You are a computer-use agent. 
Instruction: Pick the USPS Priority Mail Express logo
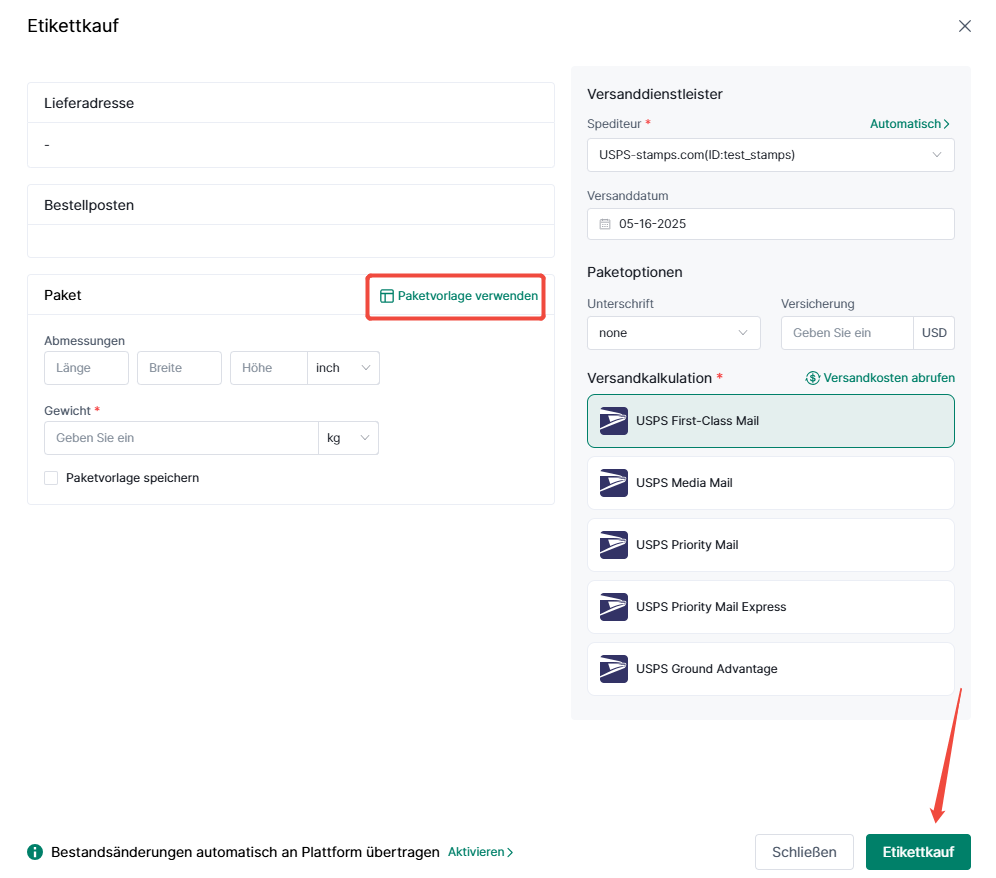tap(614, 607)
